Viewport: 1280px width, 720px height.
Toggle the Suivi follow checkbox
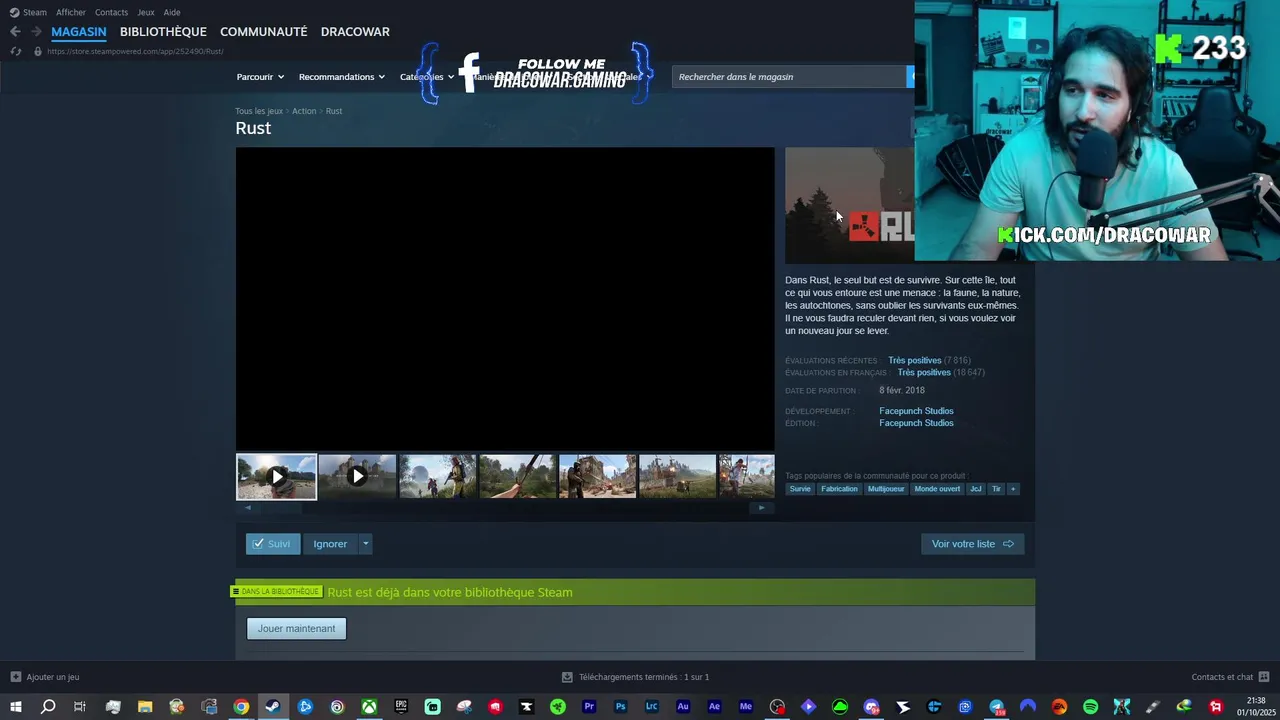[258, 544]
